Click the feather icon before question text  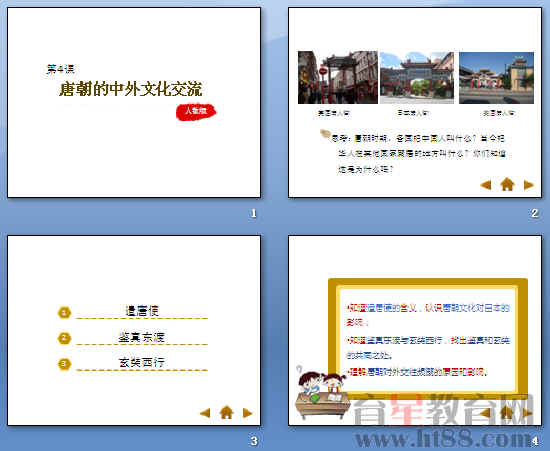tap(325, 134)
